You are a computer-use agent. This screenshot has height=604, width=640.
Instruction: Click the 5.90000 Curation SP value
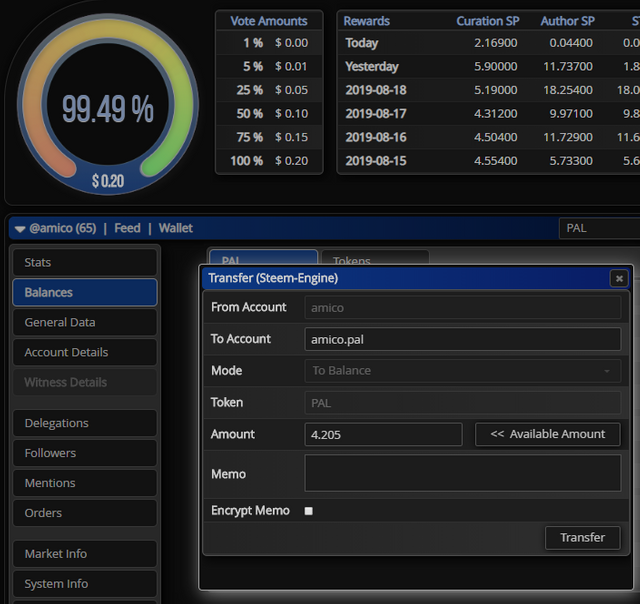[x=496, y=67]
